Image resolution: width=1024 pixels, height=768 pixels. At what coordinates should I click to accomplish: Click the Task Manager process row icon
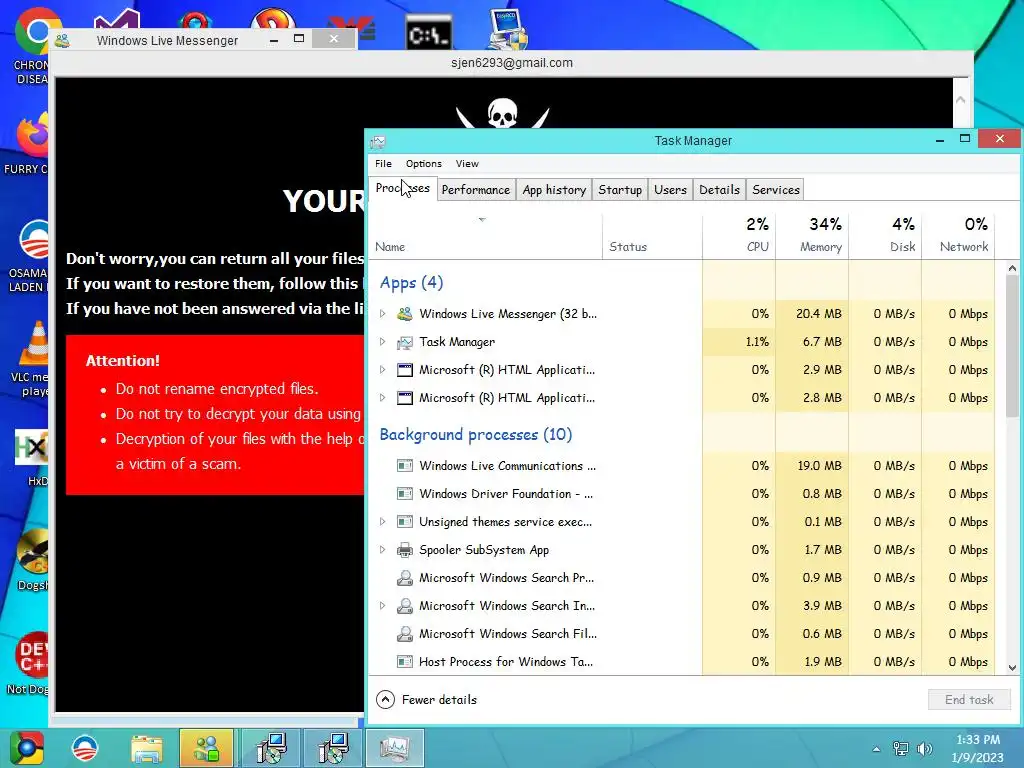pyautogui.click(x=405, y=342)
